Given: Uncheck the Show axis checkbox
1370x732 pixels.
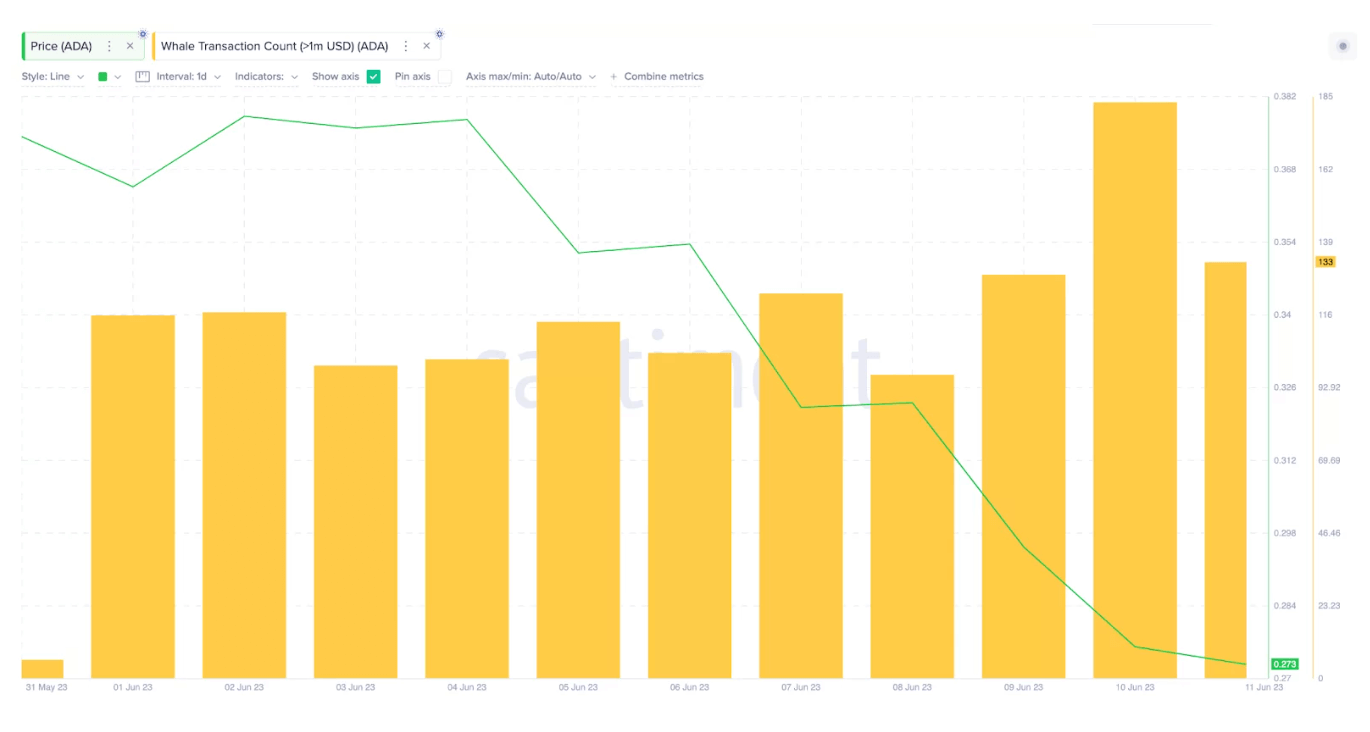Looking at the screenshot, I should coord(373,76).
